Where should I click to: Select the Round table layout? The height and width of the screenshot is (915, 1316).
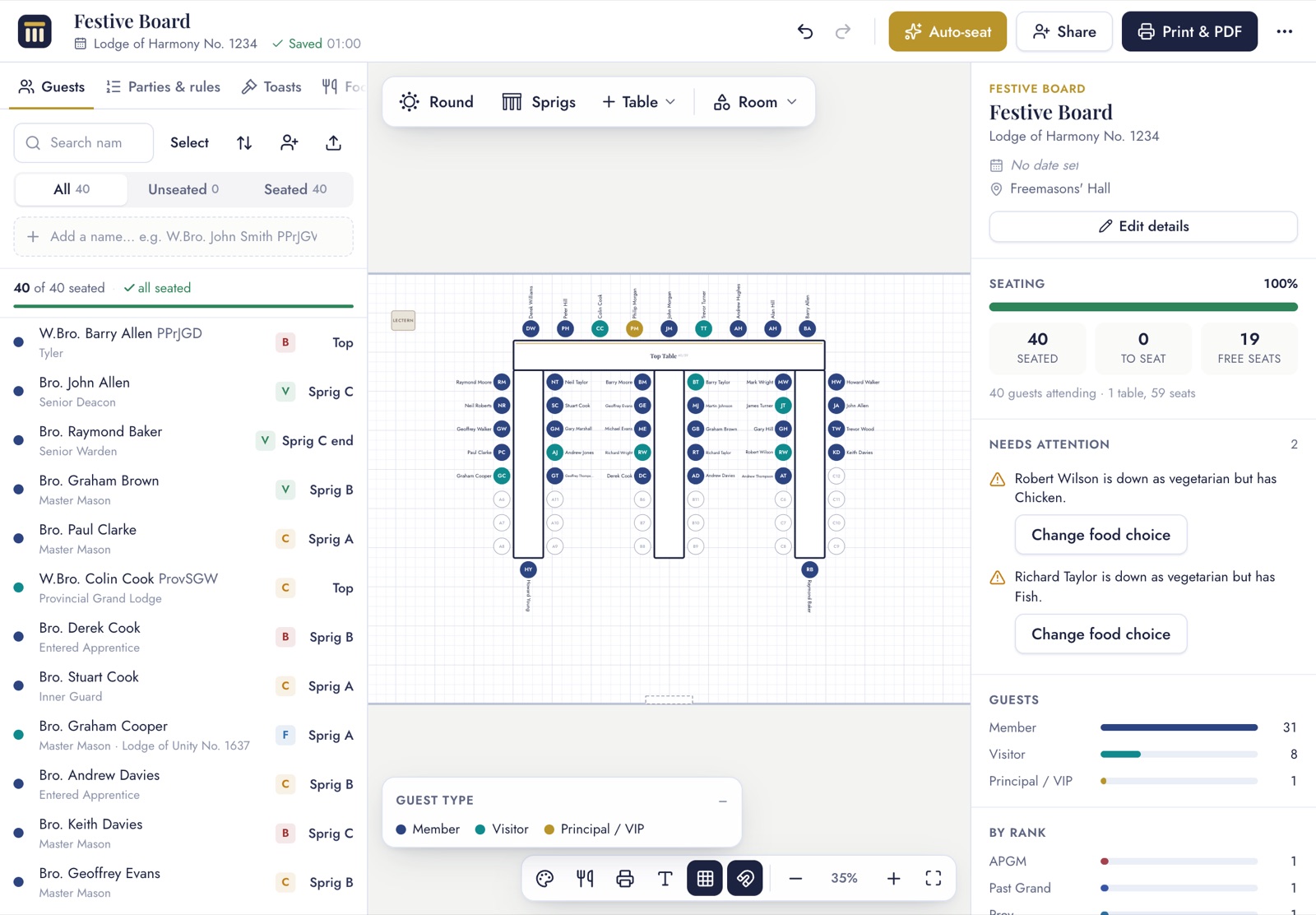(436, 102)
